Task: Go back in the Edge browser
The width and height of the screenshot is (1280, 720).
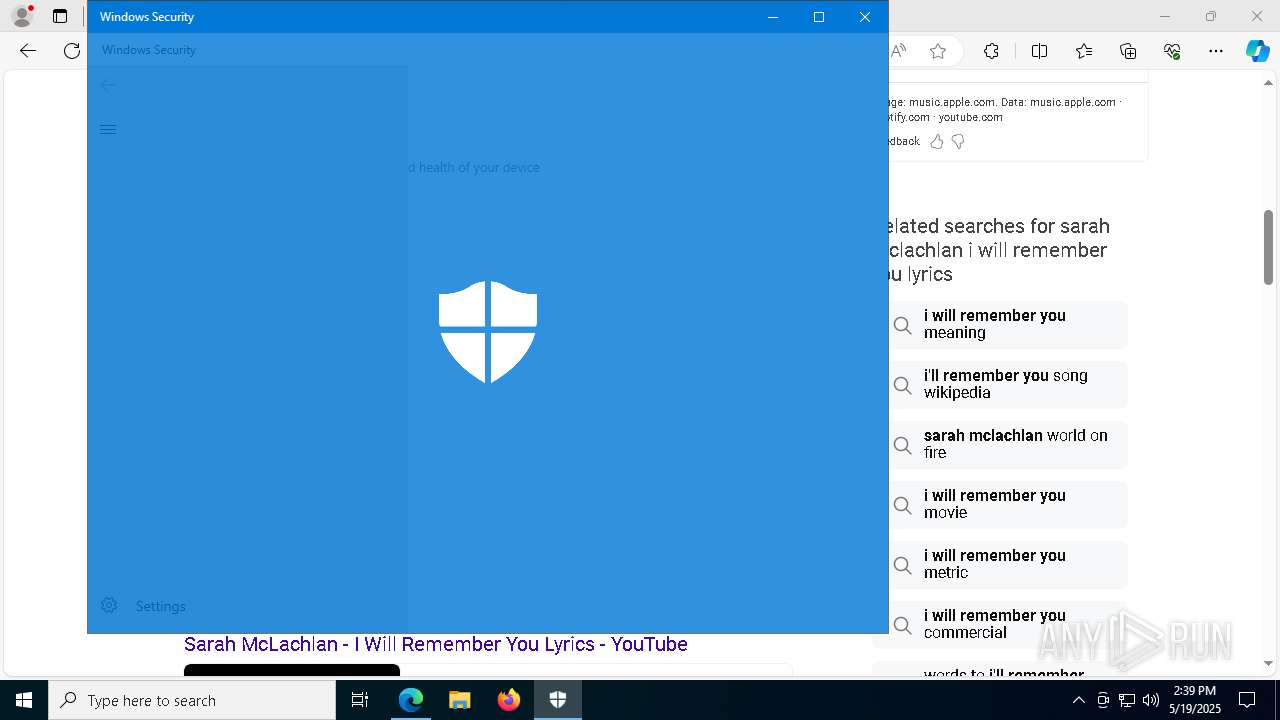Action: (x=28, y=51)
